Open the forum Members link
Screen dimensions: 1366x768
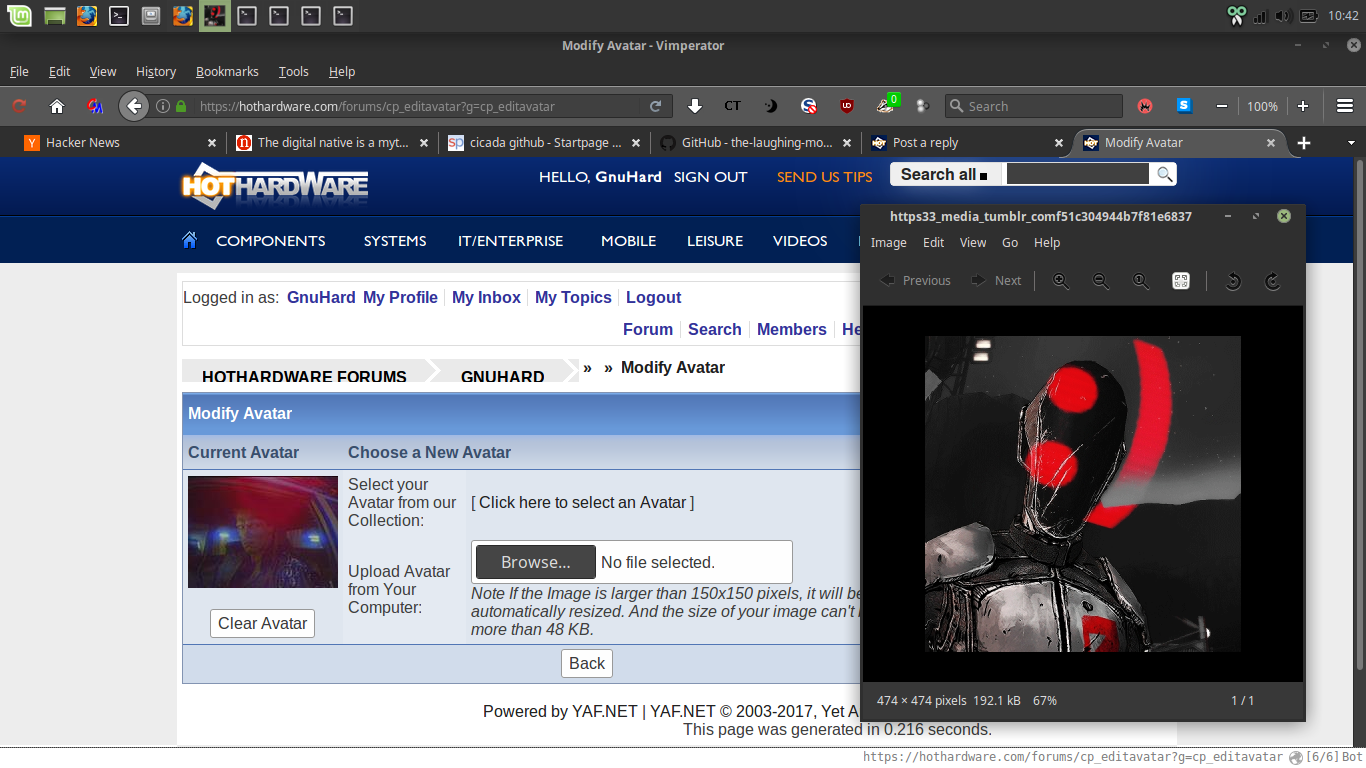tap(792, 329)
